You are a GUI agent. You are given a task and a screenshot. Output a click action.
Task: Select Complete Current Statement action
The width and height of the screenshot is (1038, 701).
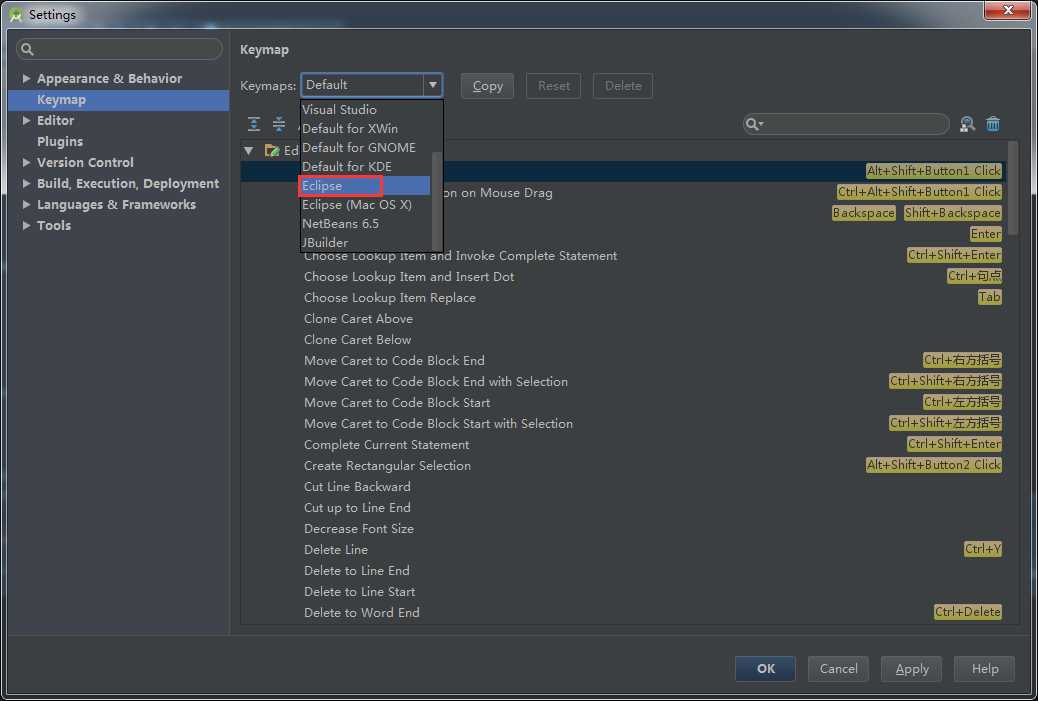(x=386, y=445)
